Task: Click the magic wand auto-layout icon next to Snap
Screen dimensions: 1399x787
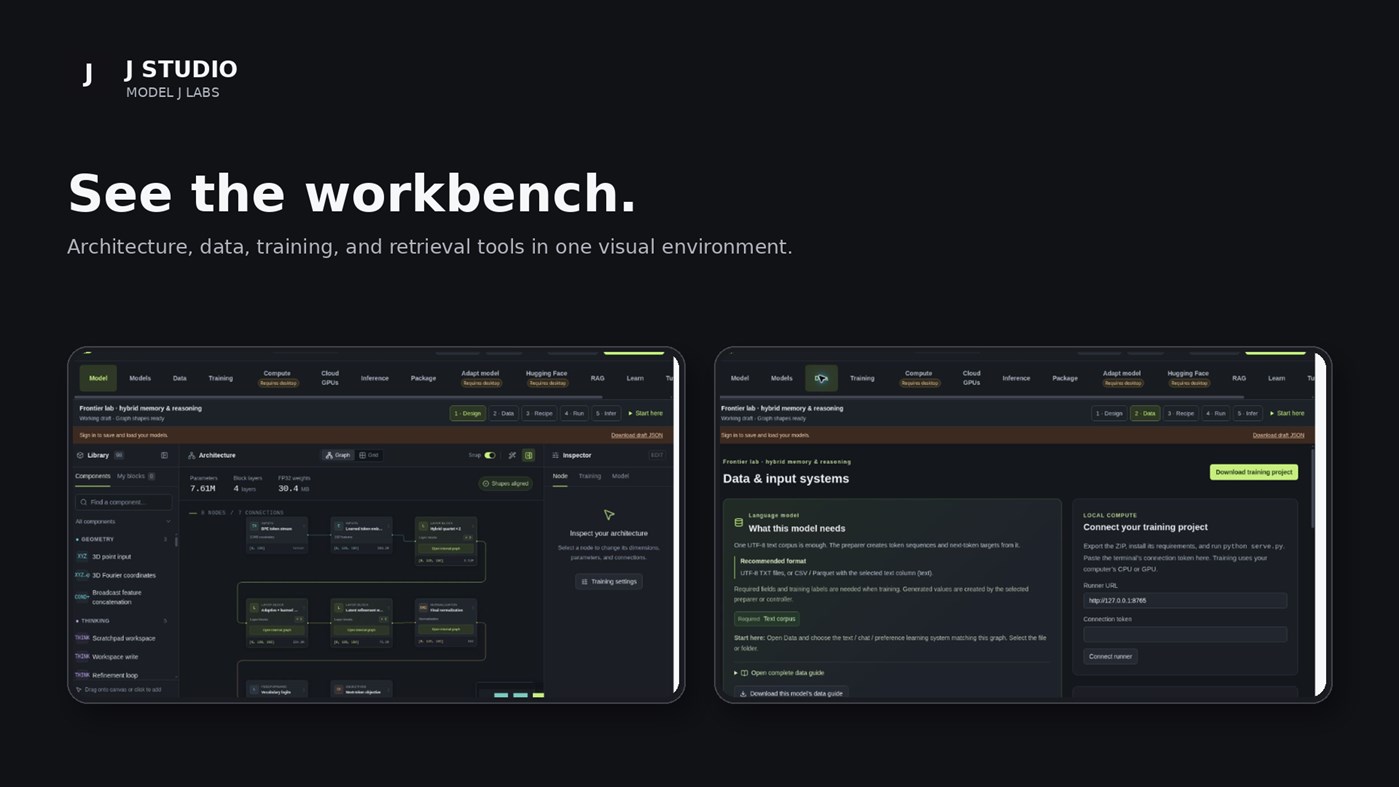Action: coord(512,455)
